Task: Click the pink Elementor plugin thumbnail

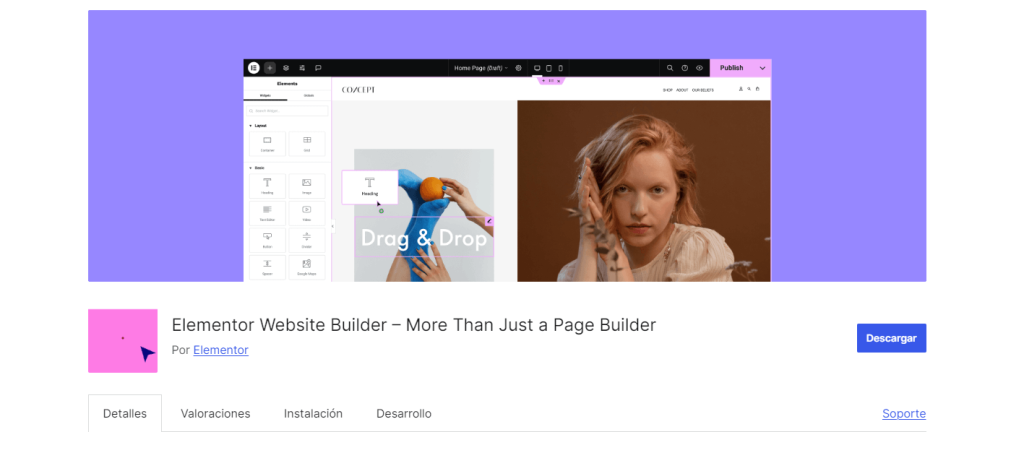Action: point(123,341)
